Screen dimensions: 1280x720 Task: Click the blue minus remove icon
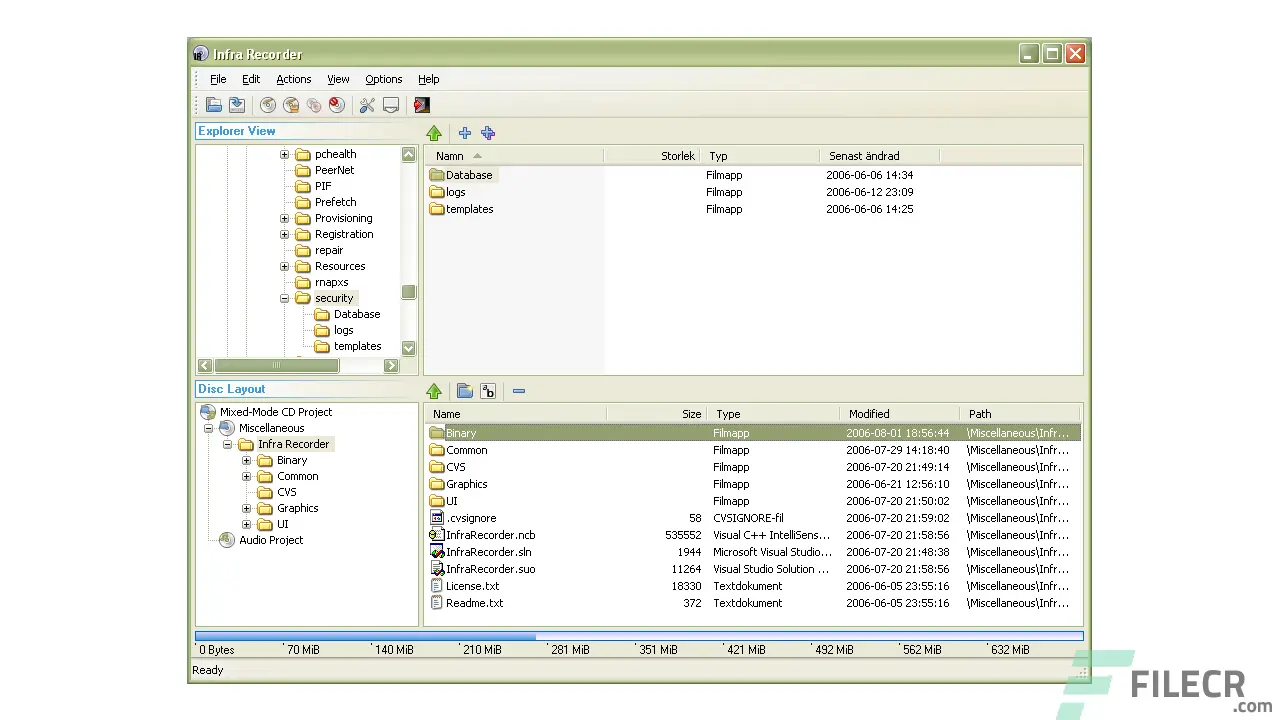(519, 391)
